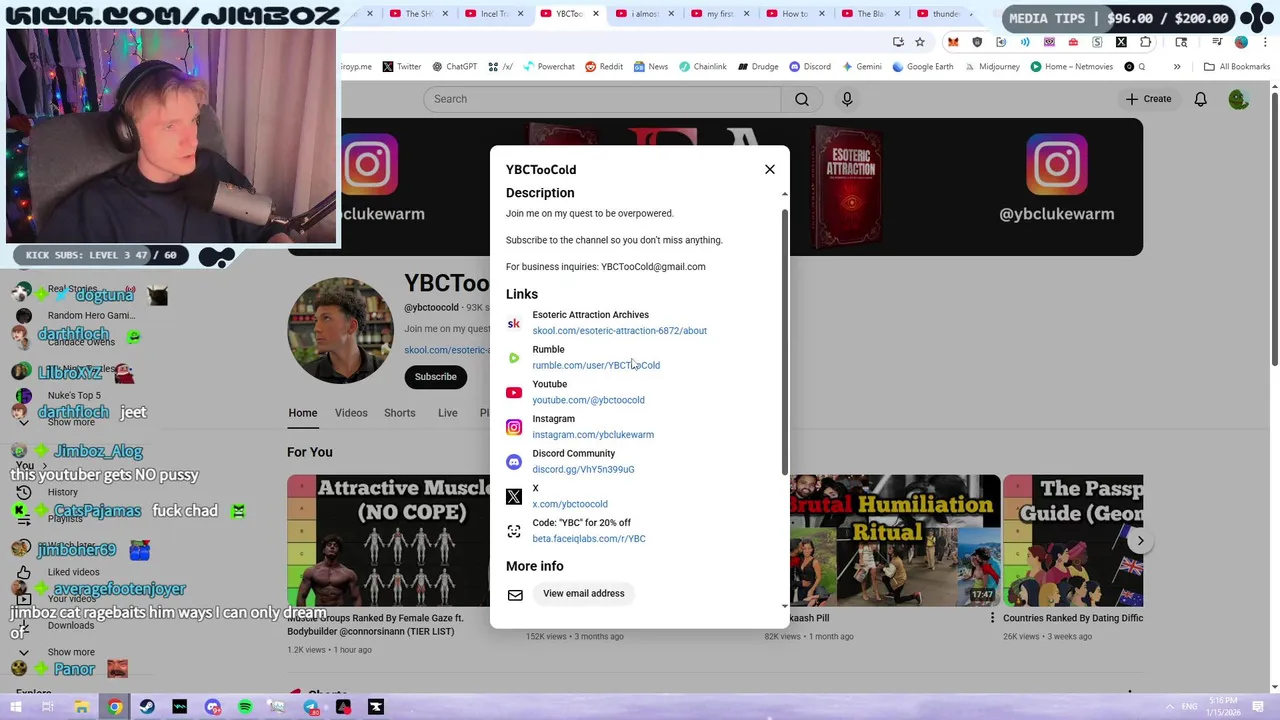This screenshot has height=720, width=1280.
Task: Open the beta.faceiqlabs.com/r/YBC link
Action: (x=589, y=539)
